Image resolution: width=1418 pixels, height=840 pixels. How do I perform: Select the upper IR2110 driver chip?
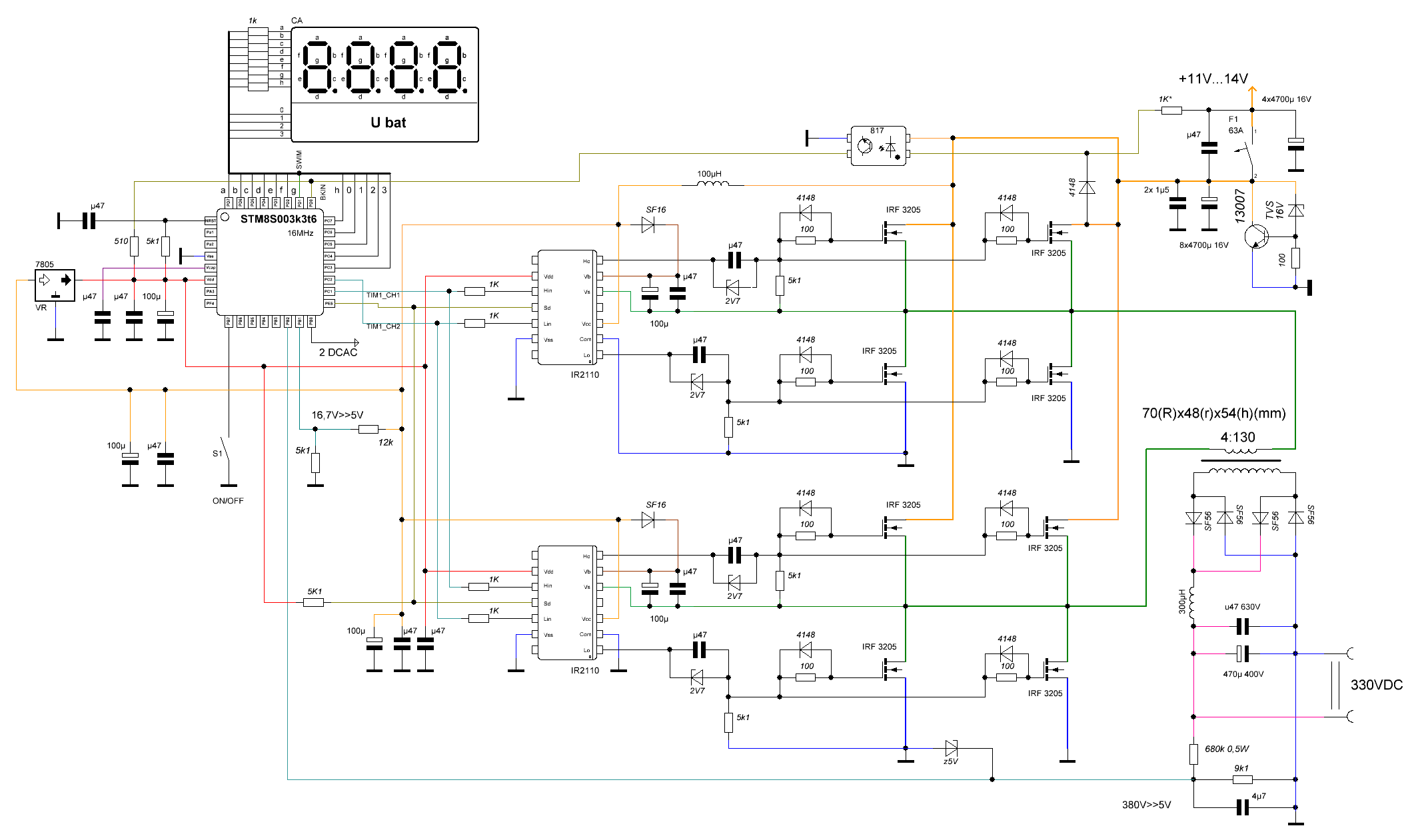(x=567, y=307)
